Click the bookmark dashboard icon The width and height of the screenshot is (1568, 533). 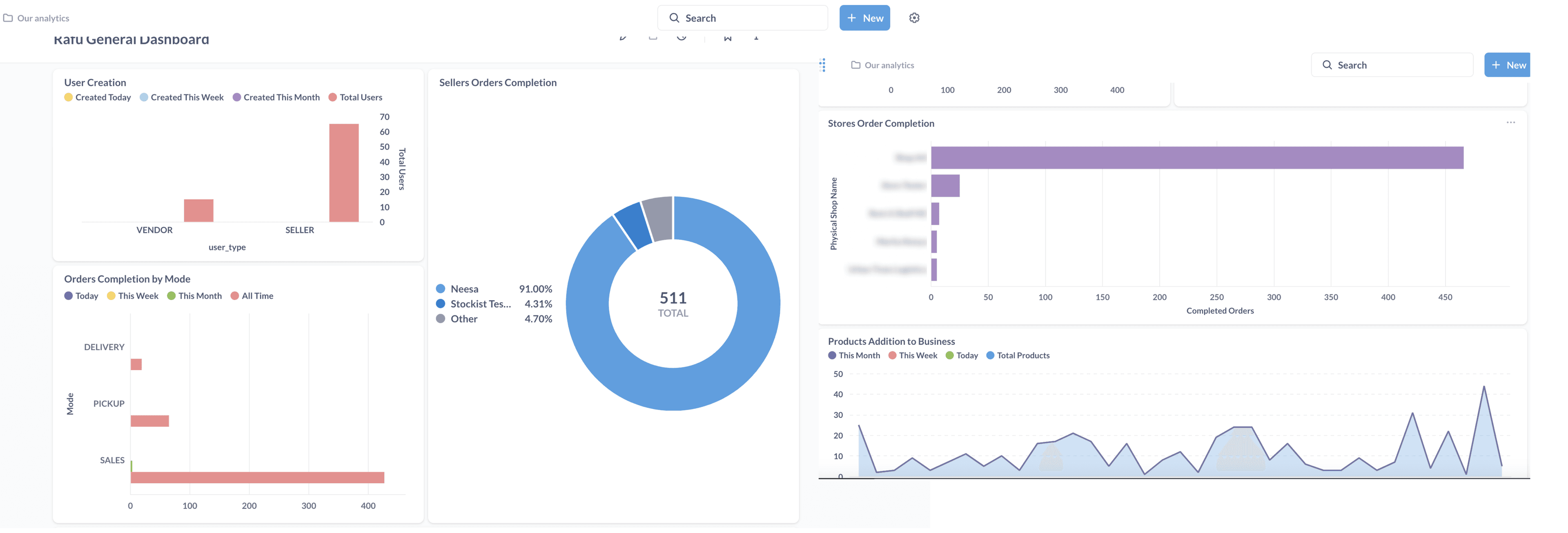[727, 38]
